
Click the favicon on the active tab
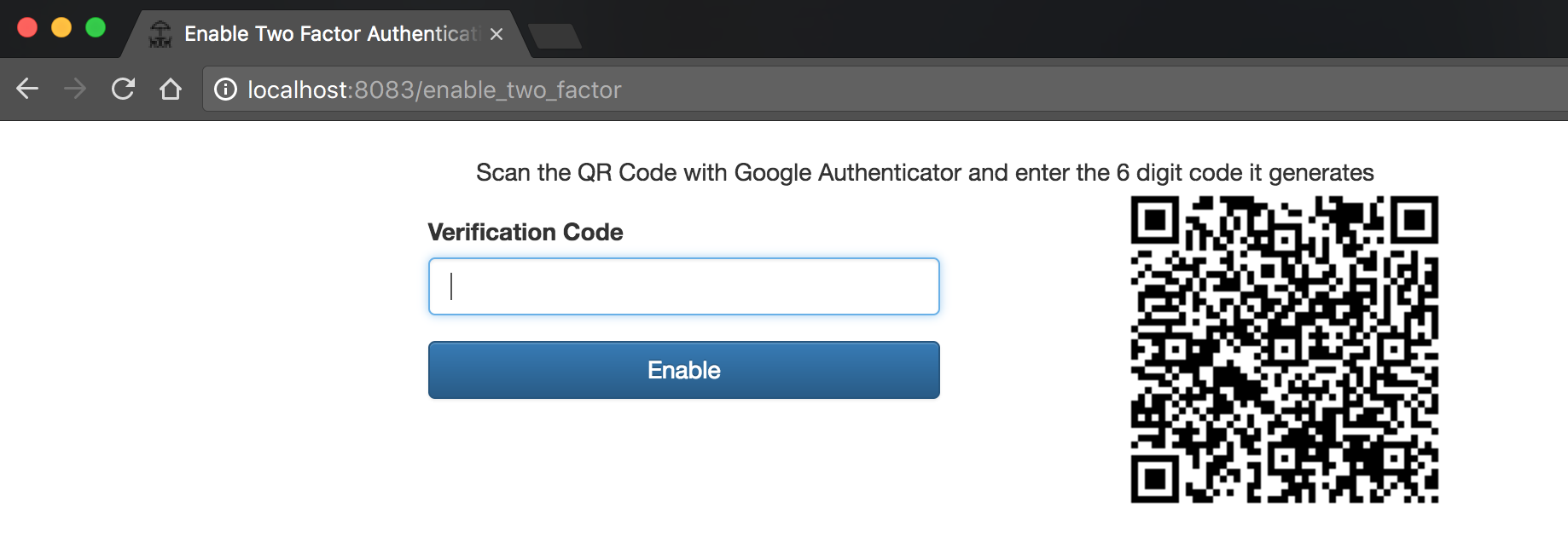pos(160,34)
